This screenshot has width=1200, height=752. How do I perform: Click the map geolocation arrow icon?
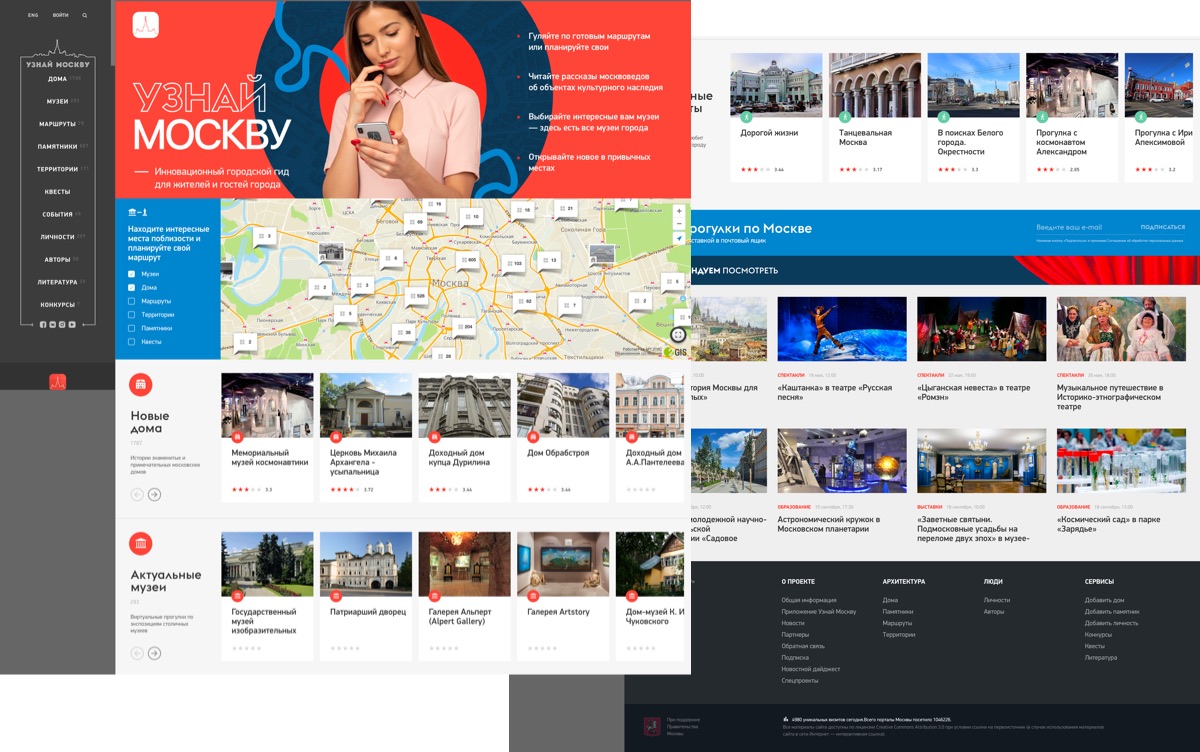click(679, 239)
